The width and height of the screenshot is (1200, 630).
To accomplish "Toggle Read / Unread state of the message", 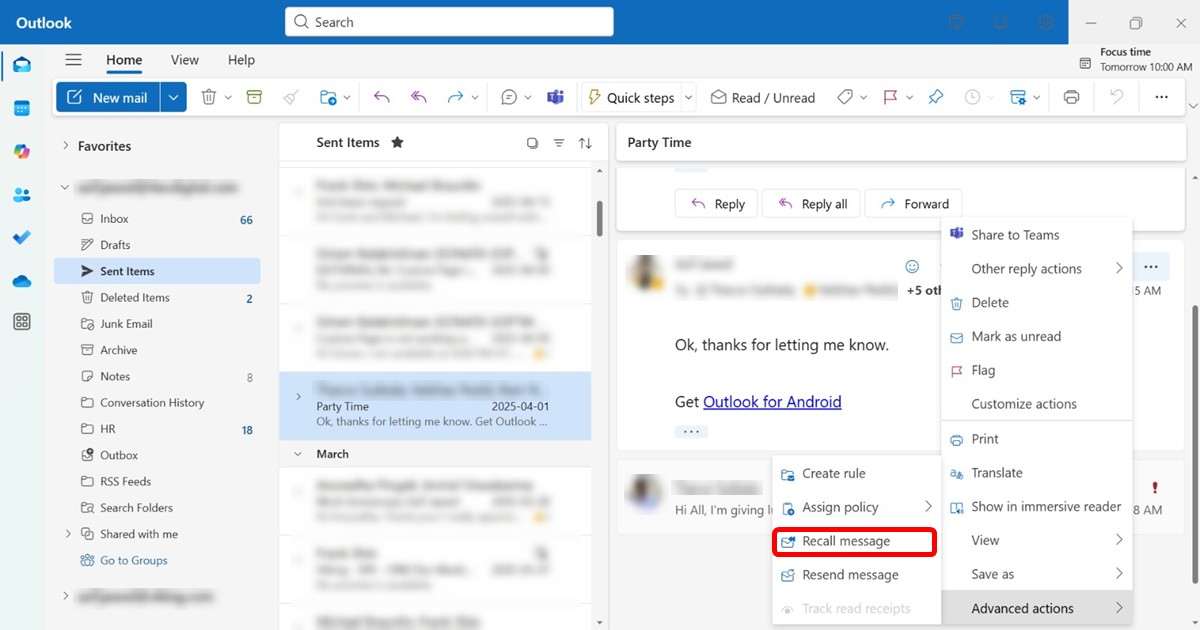I will point(763,96).
